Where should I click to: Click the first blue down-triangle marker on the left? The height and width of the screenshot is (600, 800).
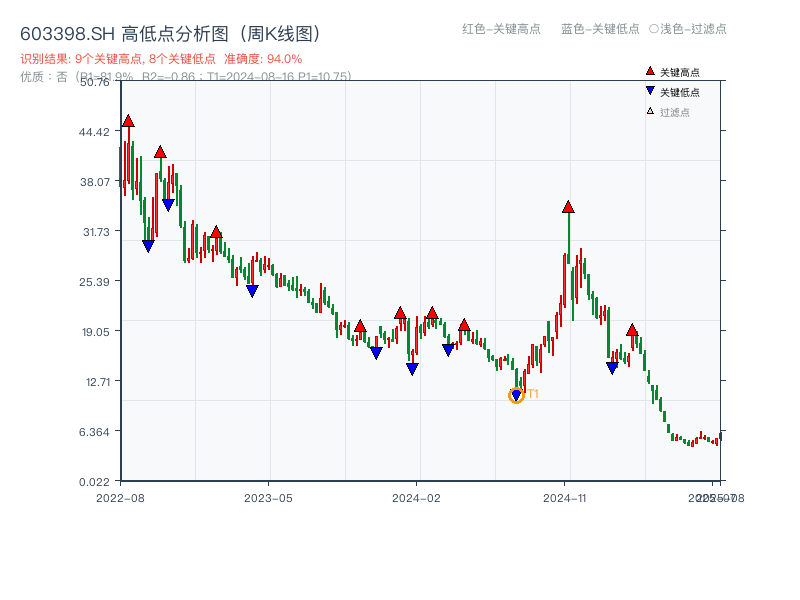click(x=148, y=244)
